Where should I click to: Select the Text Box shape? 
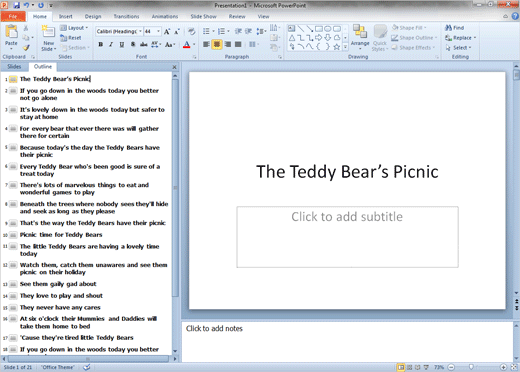(x=292, y=29)
